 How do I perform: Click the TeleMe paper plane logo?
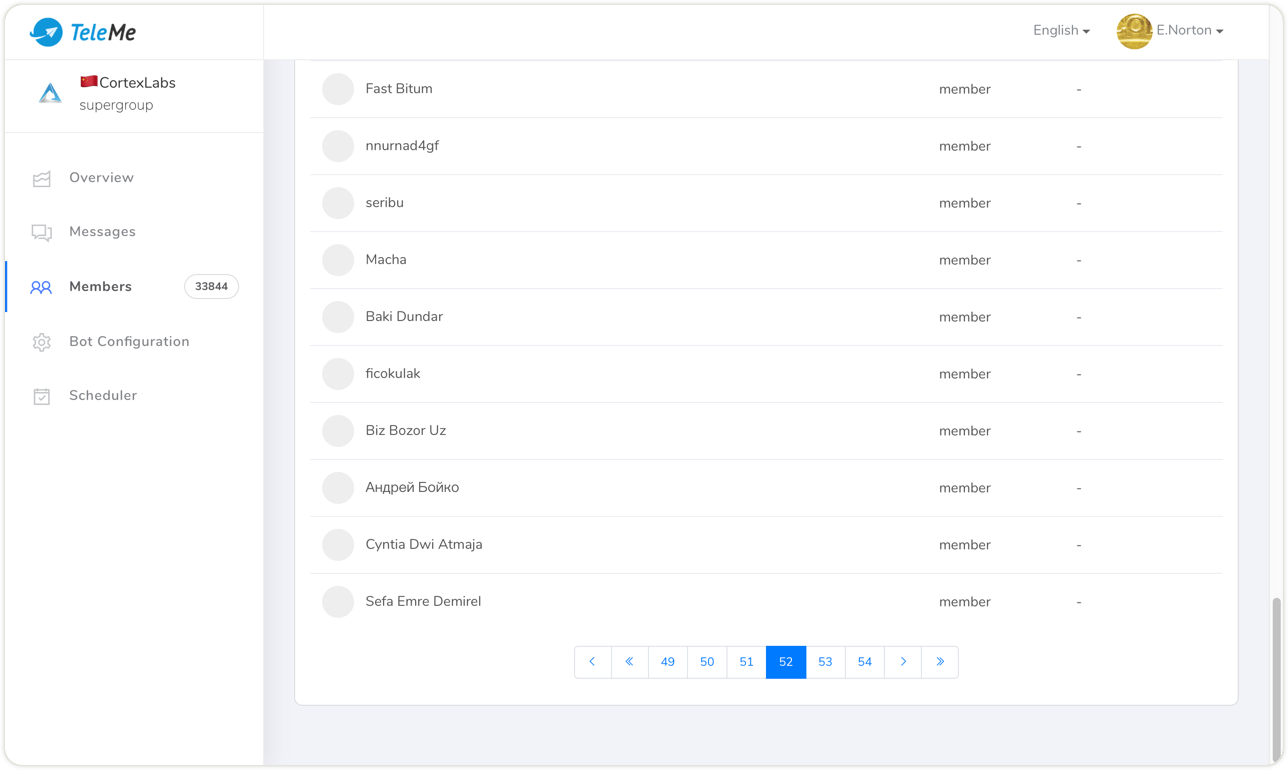click(x=46, y=32)
